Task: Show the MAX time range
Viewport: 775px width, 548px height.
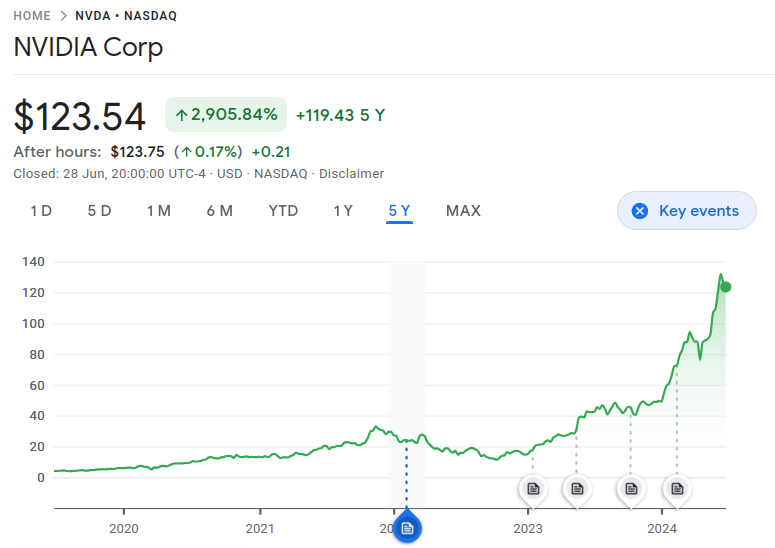Action: point(463,211)
